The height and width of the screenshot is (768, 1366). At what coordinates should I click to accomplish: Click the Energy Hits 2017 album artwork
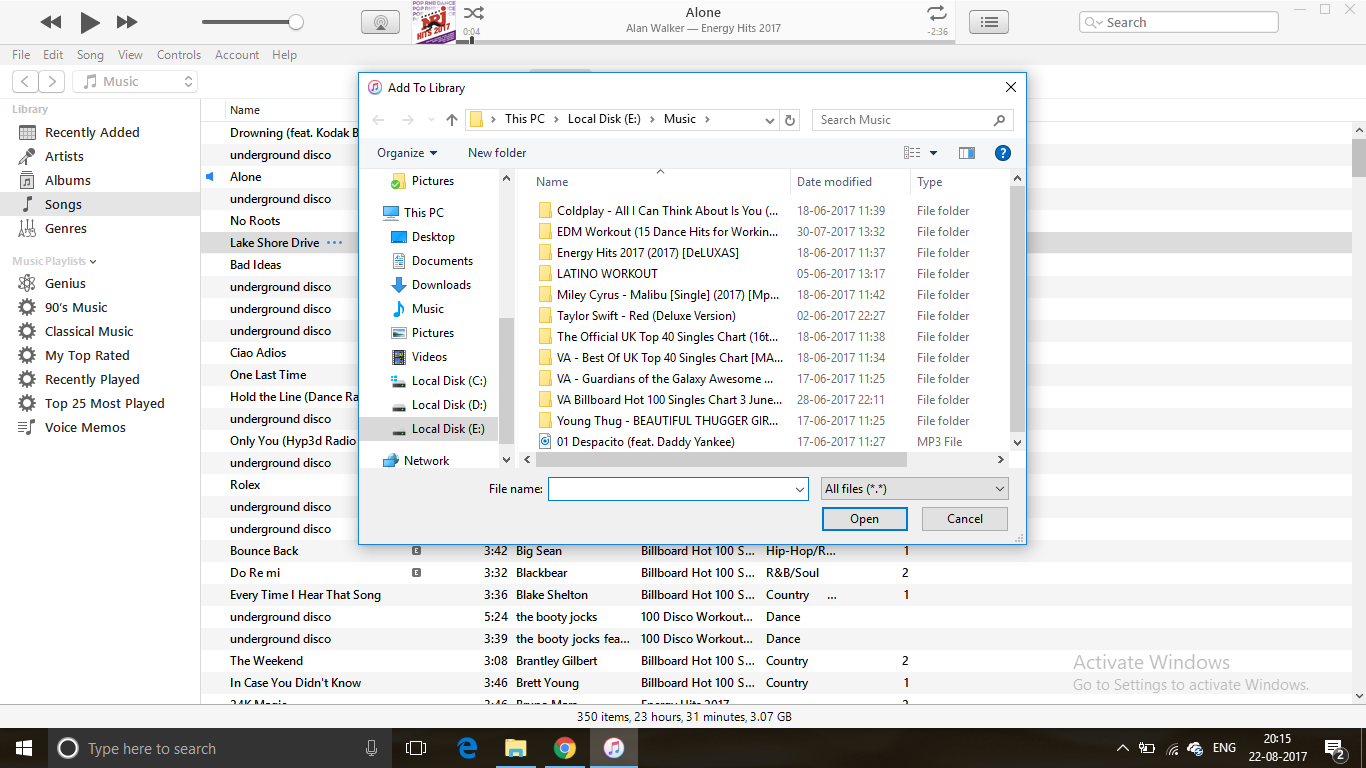(x=434, y=22)
